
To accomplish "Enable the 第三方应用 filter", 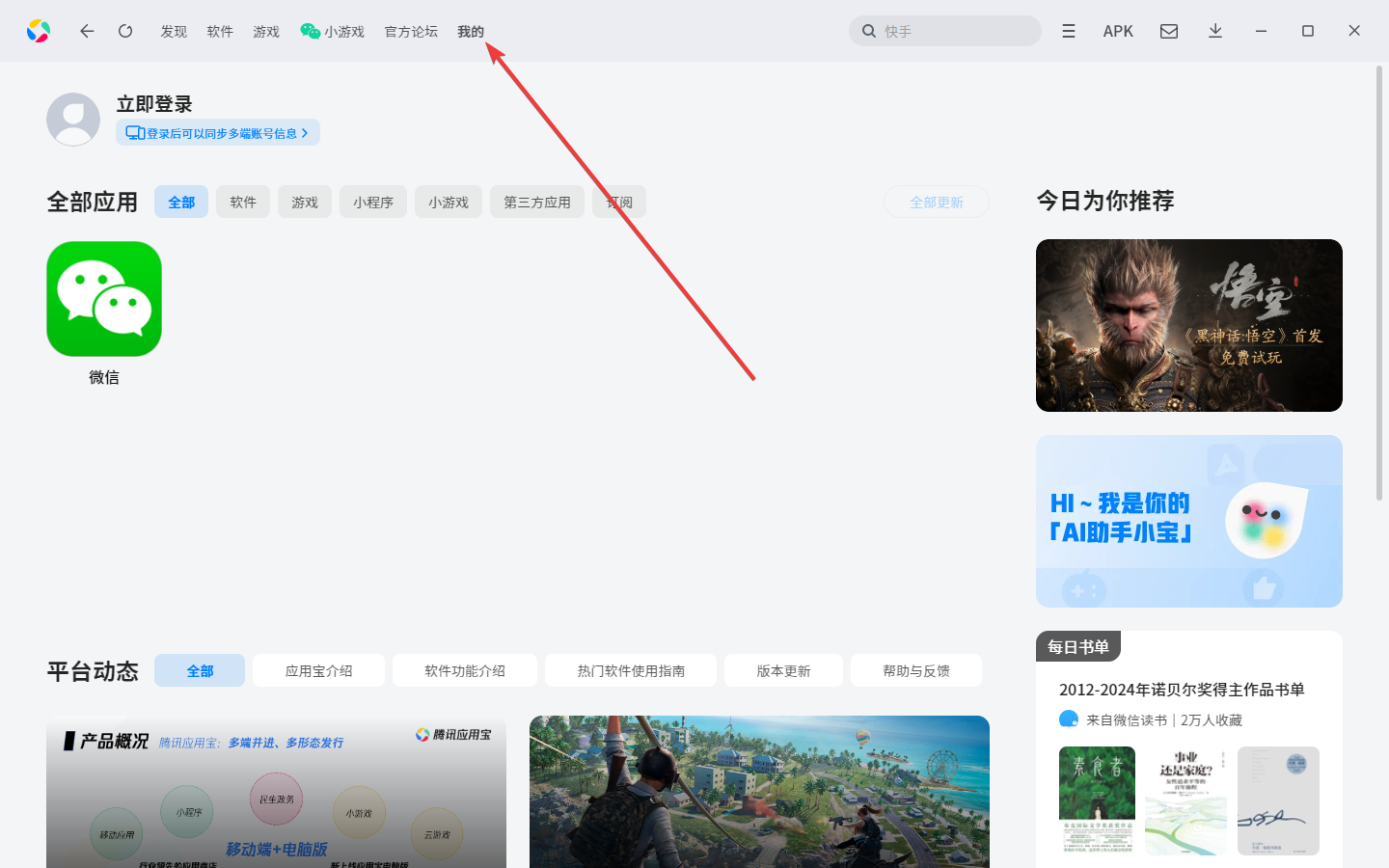I will [x=536, y=202].
